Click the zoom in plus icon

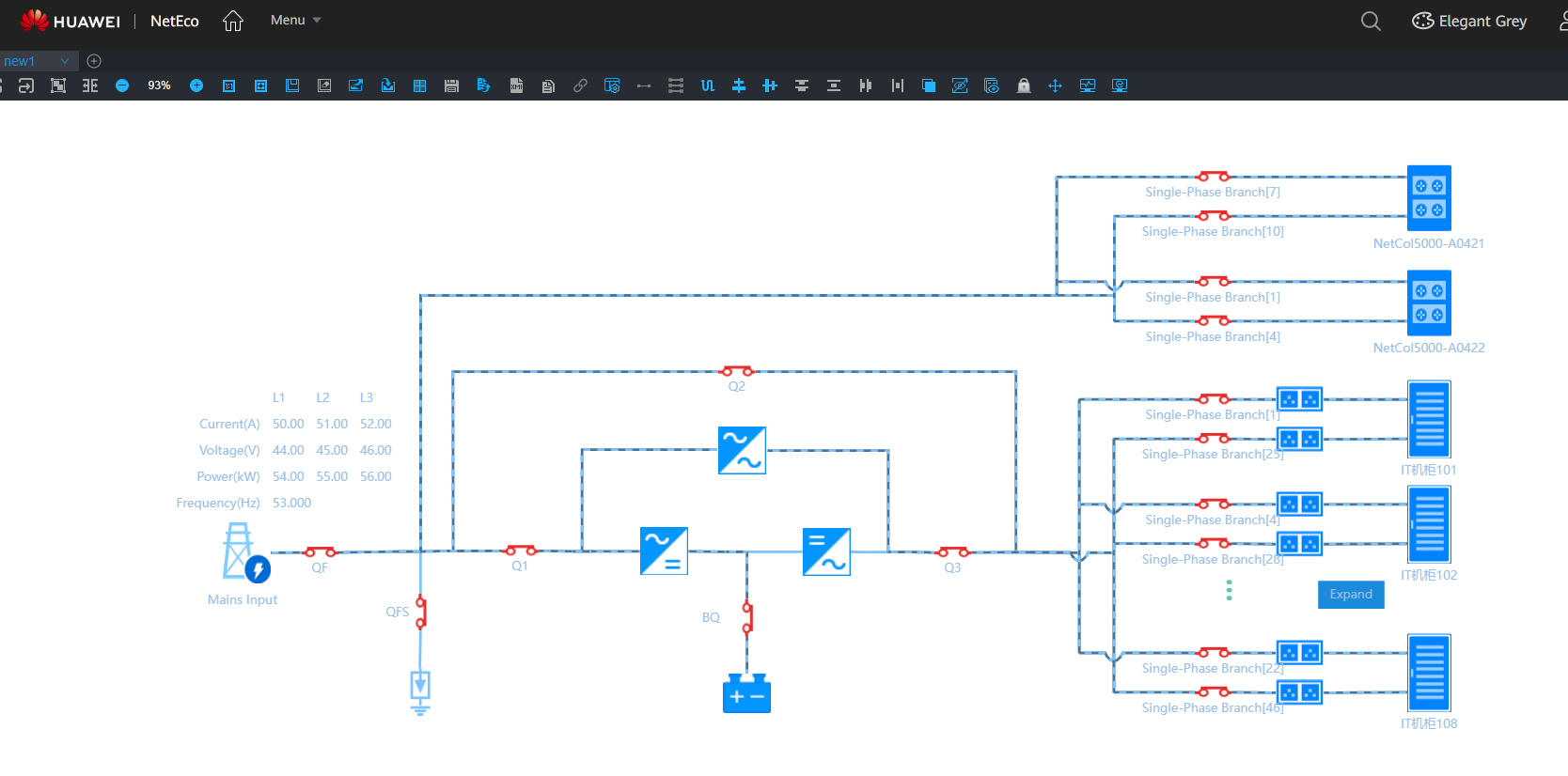[196, 85]
